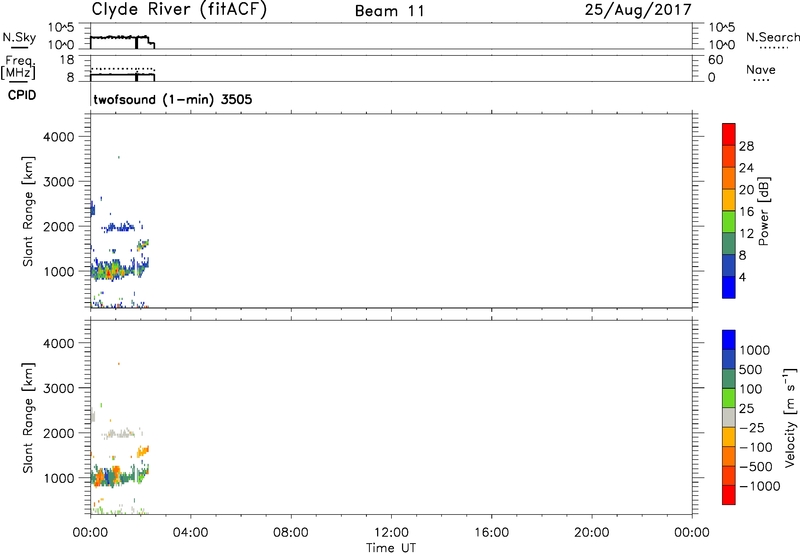Click the 'N.Search' legend label
The image size is (800, 554).
(772, 37)
